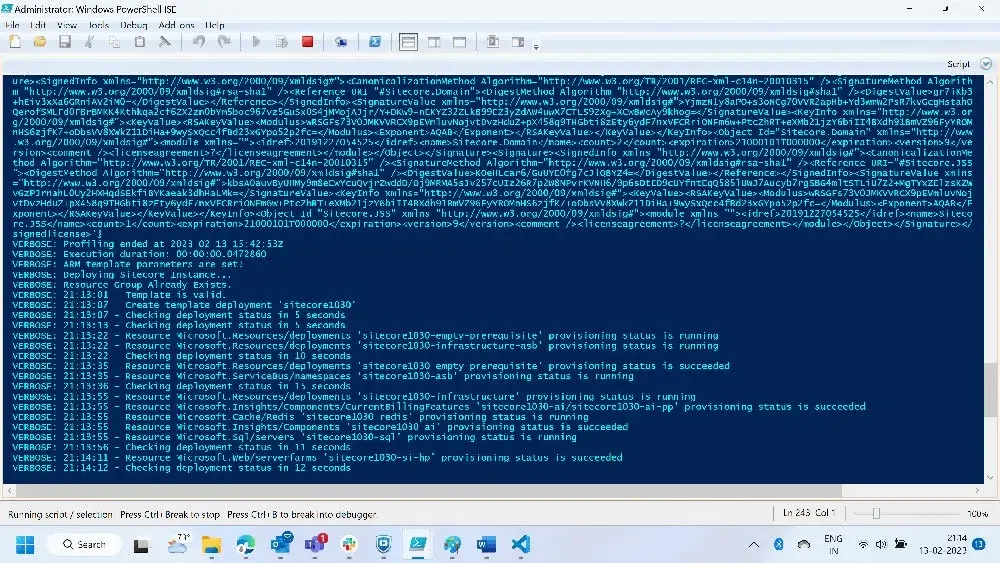Undo the last action in the toolbar
The image size is (1000, 563).
coord(199,42)
